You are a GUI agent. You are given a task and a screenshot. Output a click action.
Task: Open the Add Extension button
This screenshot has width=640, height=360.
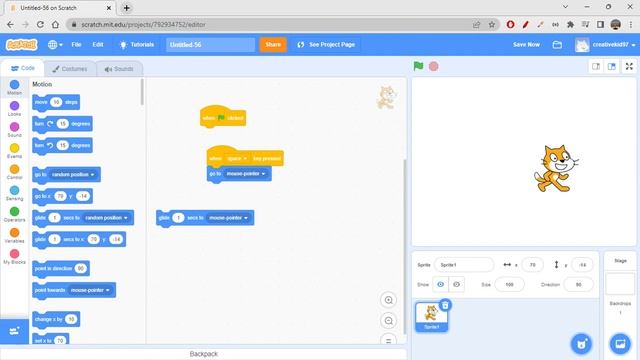[x=14, y=331]
